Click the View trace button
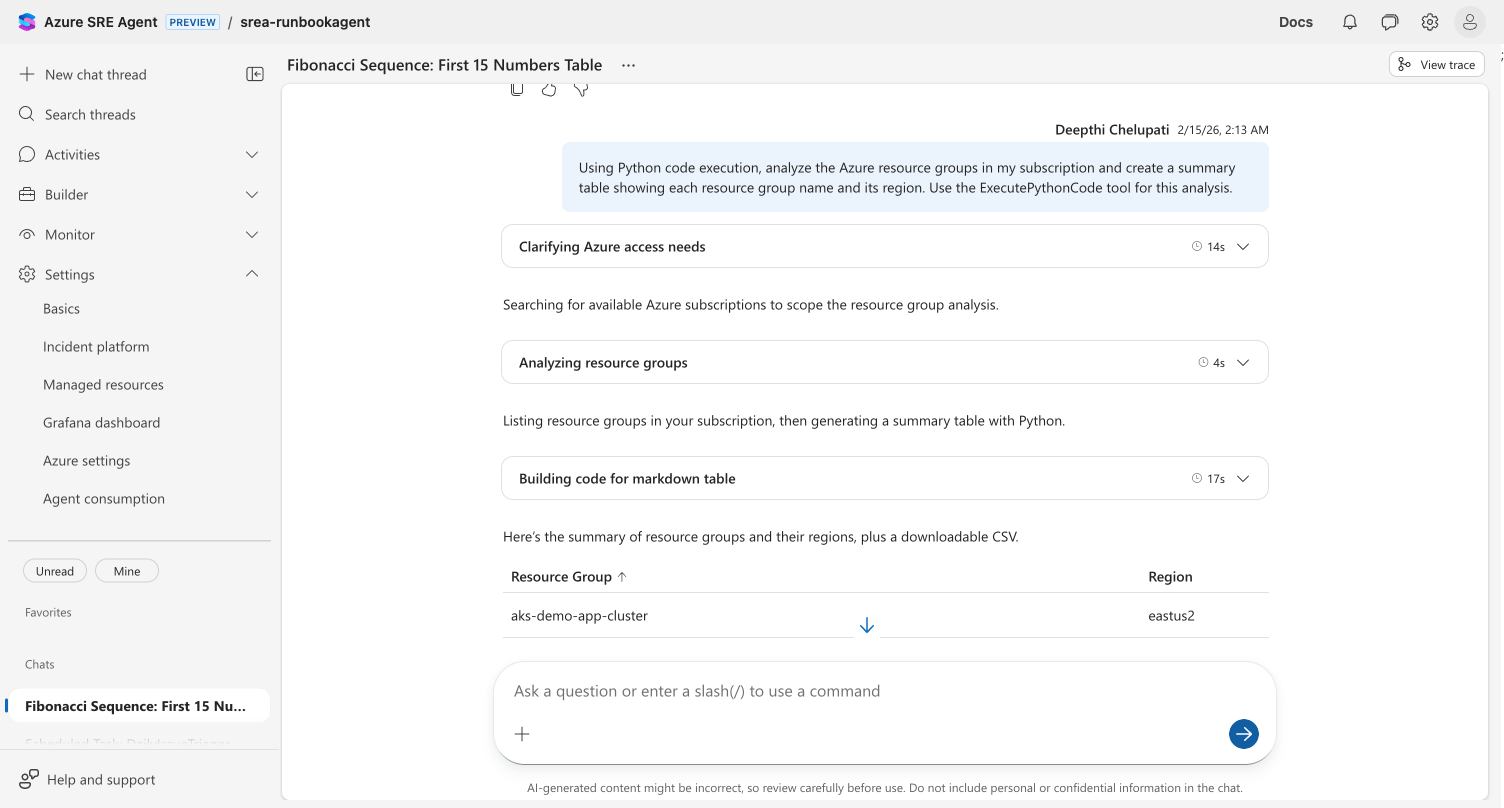This screenshot has height=808, width=1504. (1437, 64)
